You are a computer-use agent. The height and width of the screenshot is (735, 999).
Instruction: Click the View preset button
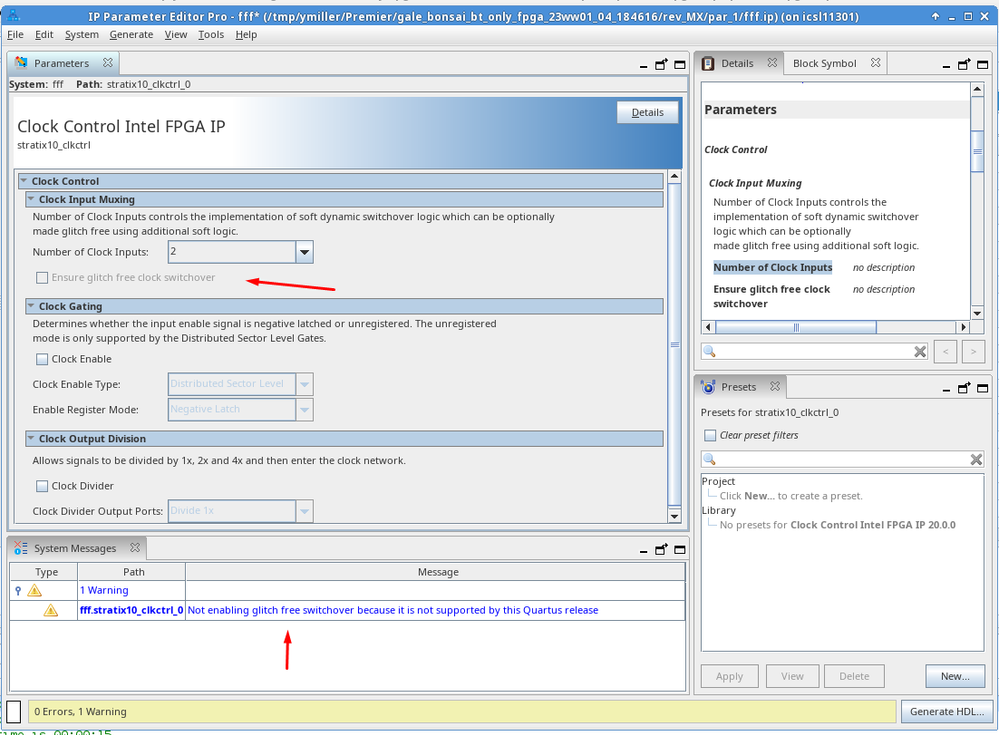(x=792, y=676)
